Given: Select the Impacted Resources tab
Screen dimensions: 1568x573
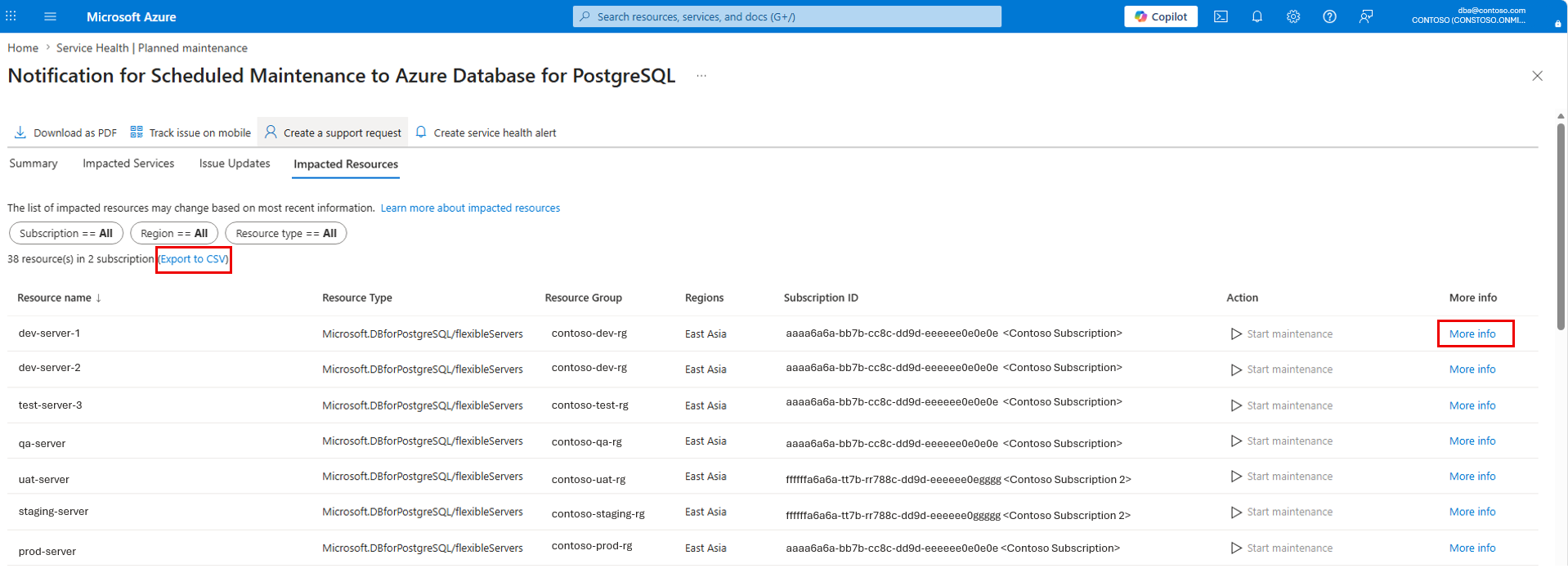Looking at the screenshot, I should tap(346, 164).
